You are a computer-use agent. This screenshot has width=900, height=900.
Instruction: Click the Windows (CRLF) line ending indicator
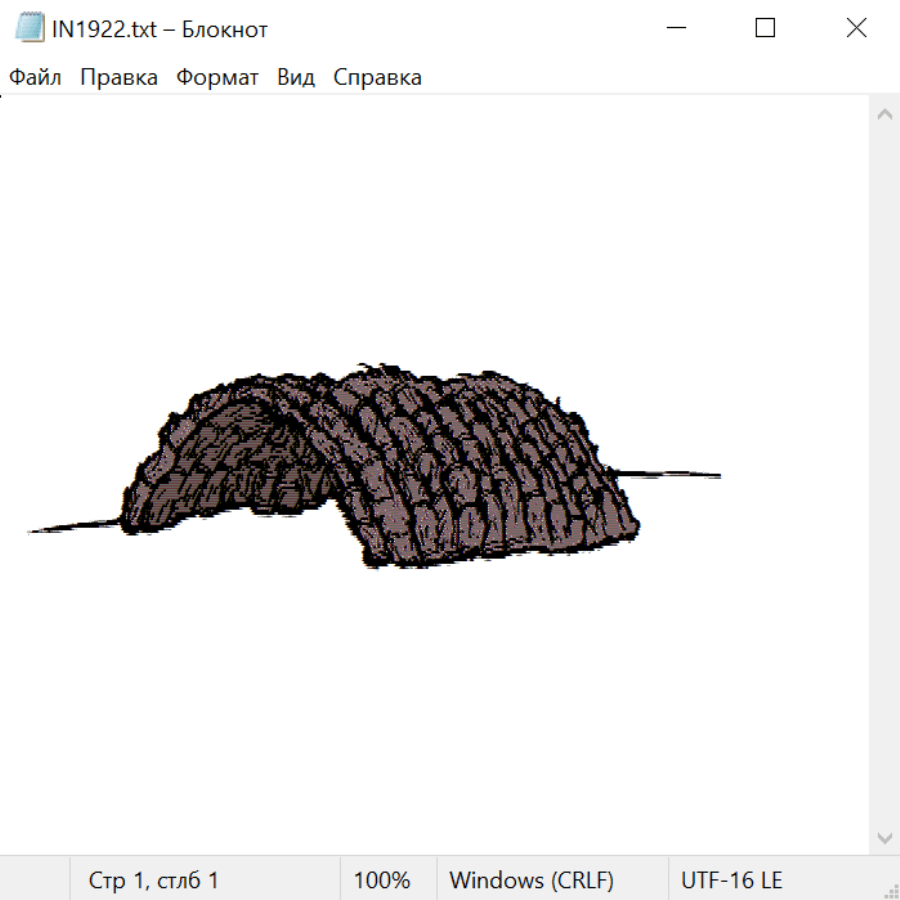click(531, 880)
